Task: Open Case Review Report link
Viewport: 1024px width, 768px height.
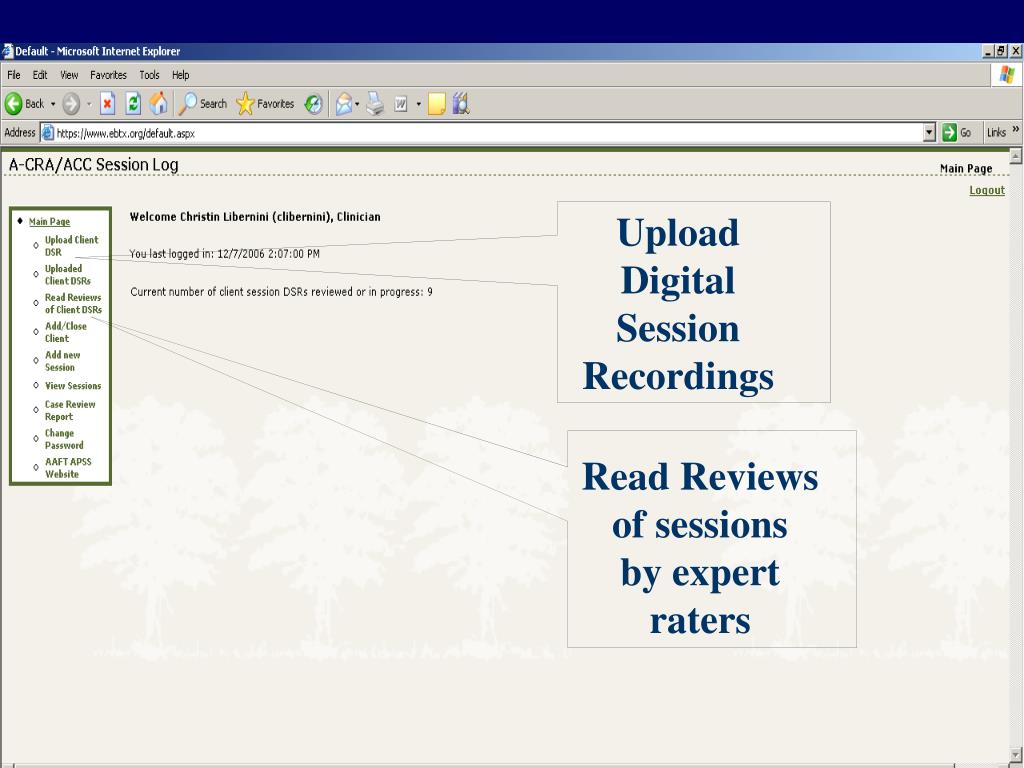Action: click(70, 410)
